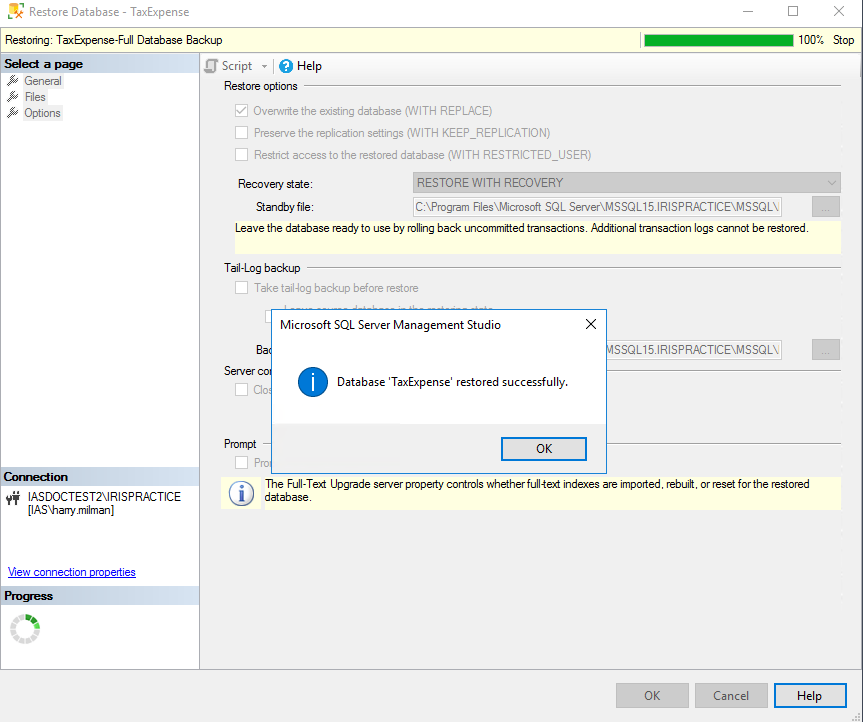Click the Backup file path field

pos(693,350)
